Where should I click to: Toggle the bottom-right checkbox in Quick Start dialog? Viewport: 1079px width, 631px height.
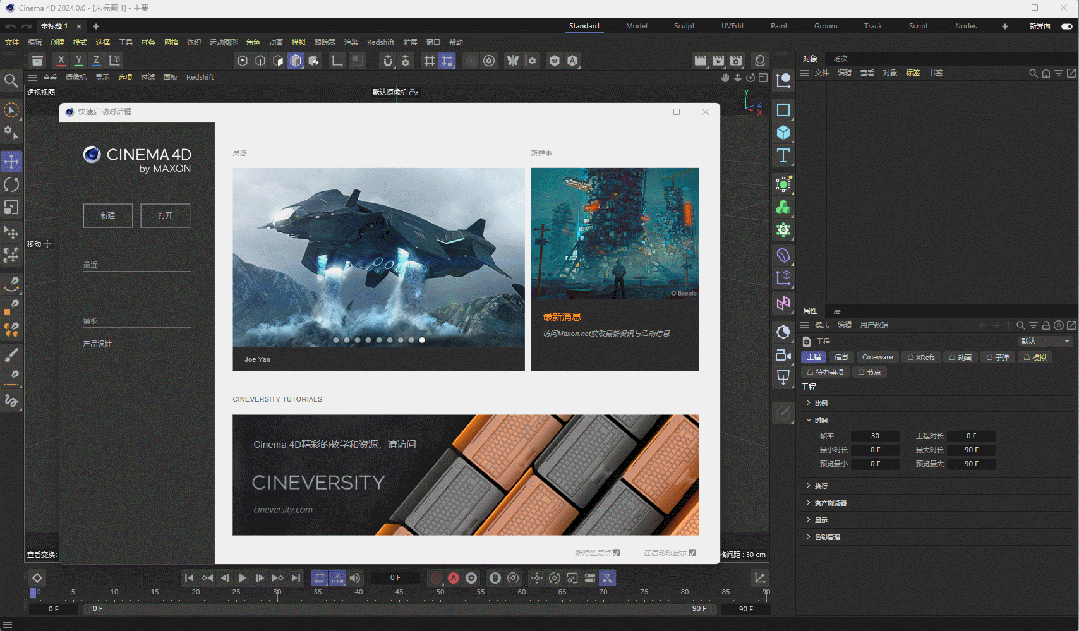pyautogui.click(x=692, y=553)
